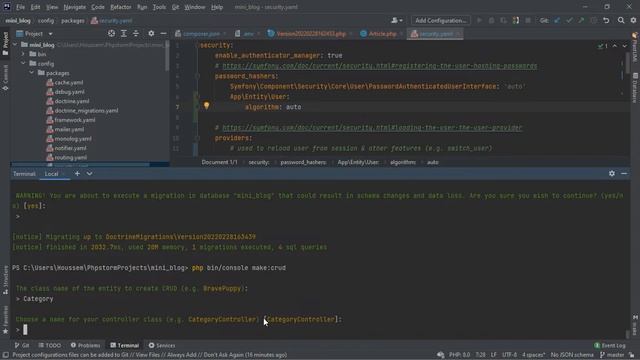This screenshot has height=360, width=640.
Task: Click the Add Configuration button
Action: [441, 20]
